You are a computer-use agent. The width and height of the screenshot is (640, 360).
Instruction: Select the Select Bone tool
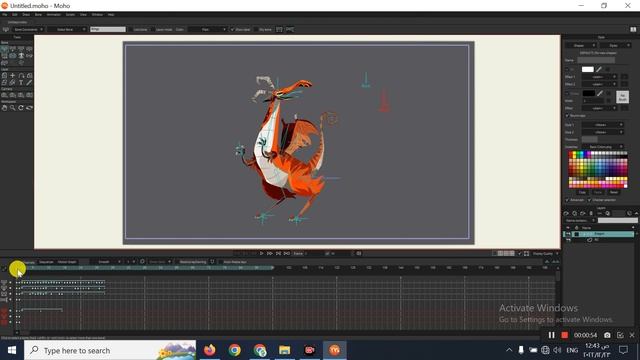point(4,49)
